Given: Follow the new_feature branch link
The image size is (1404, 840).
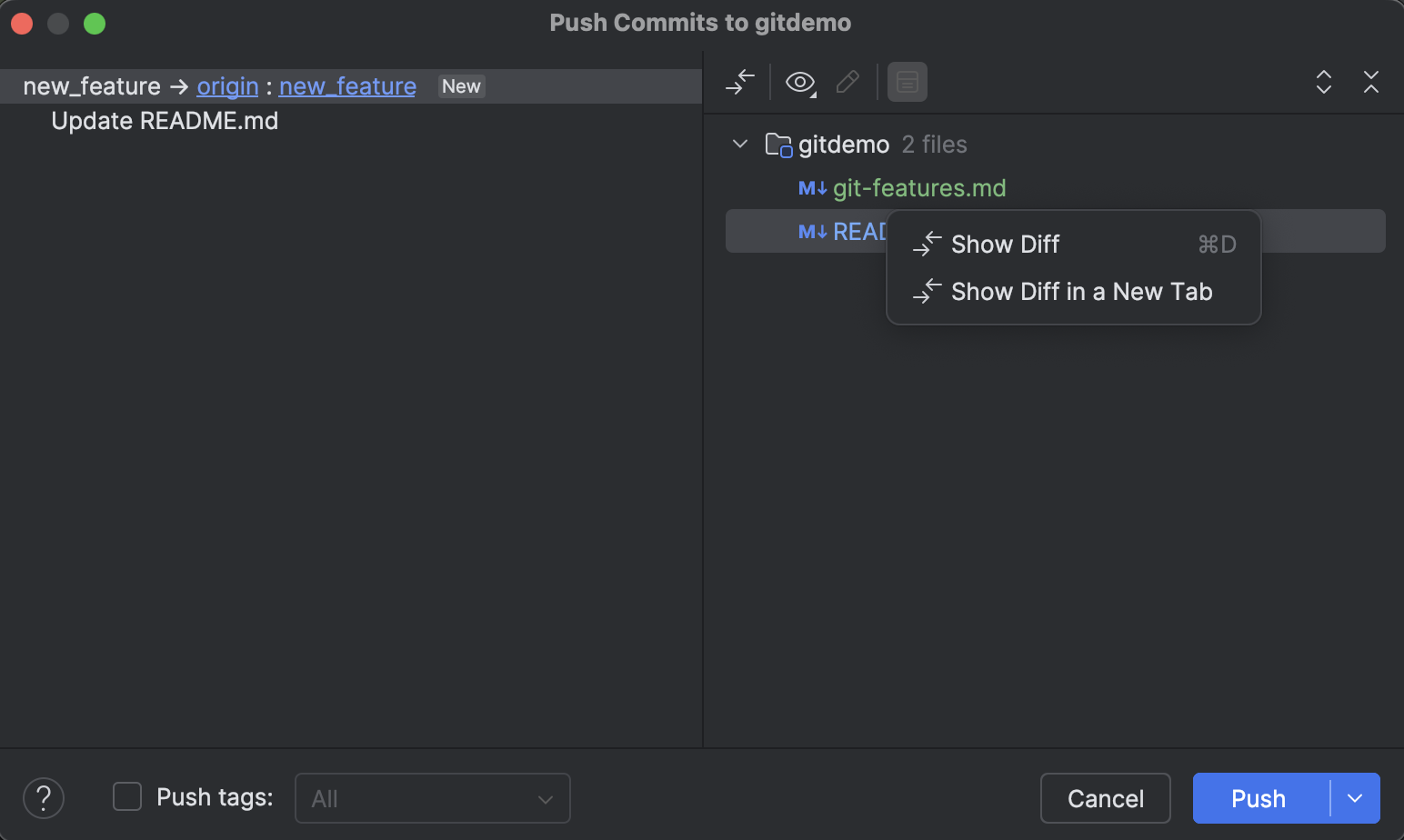Looking at the screenshot, I should pos(346,85).
